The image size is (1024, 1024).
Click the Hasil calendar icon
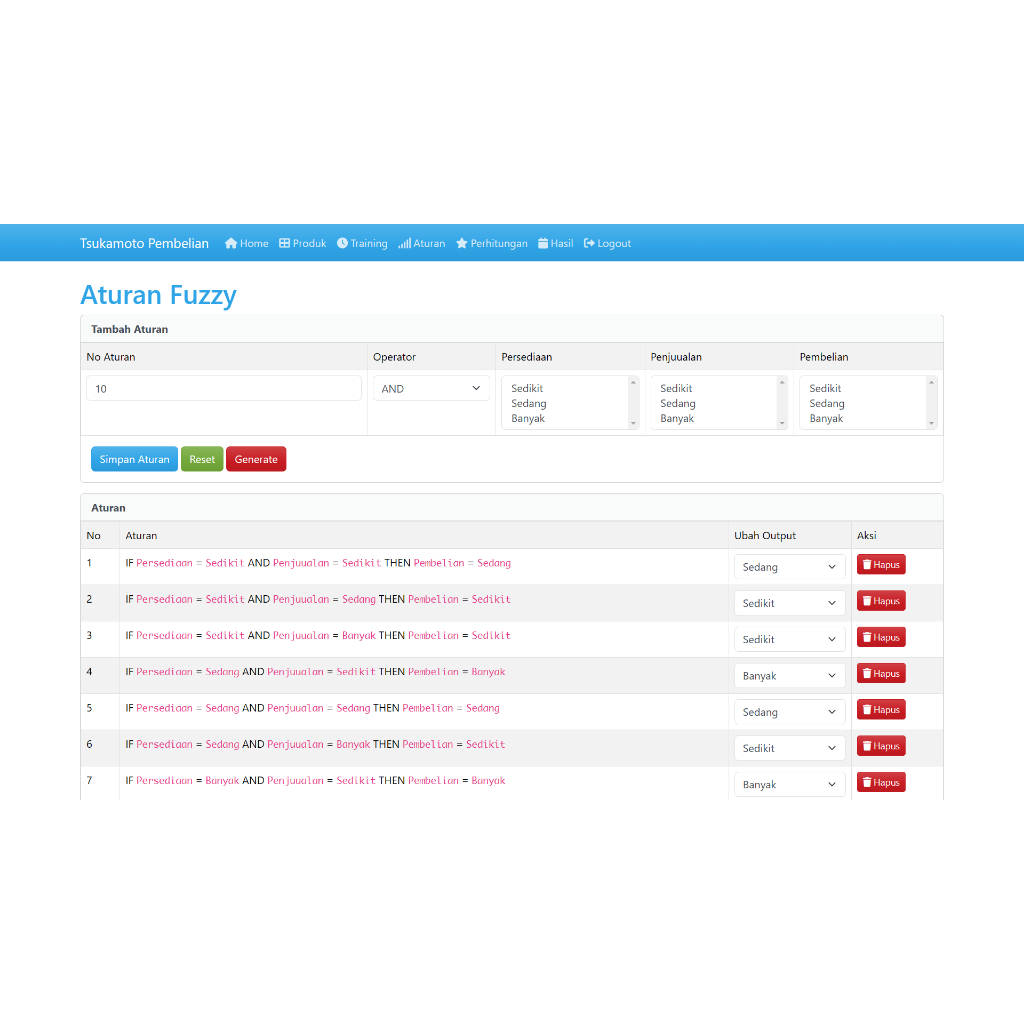543,243
